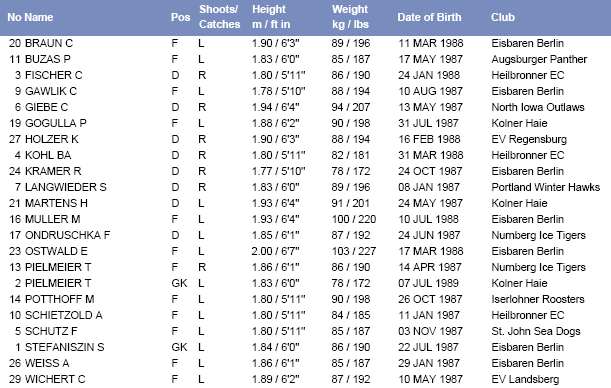Click height value 2.00 / 6'7"

[275, 251]
